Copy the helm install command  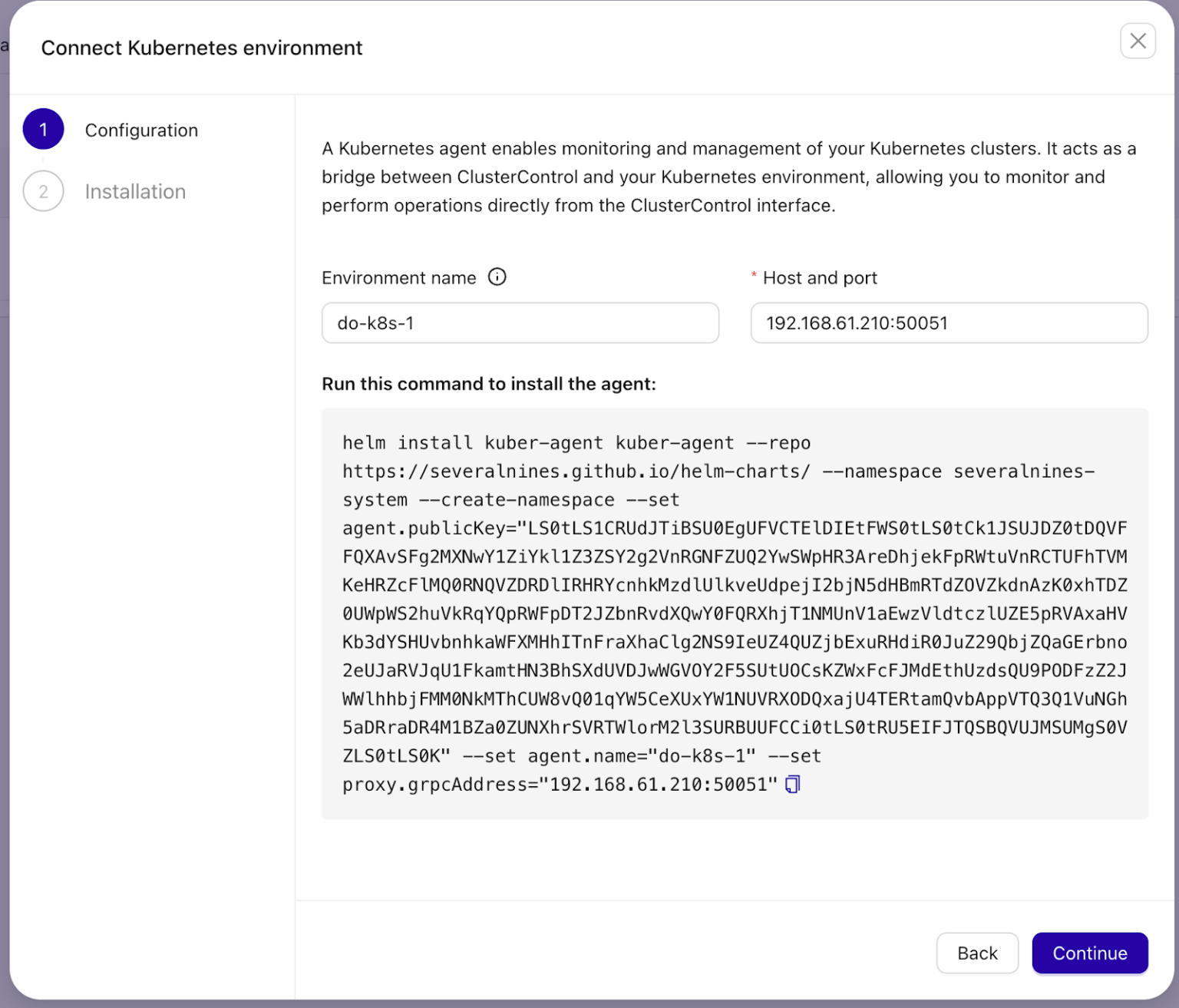click(793, 784)
